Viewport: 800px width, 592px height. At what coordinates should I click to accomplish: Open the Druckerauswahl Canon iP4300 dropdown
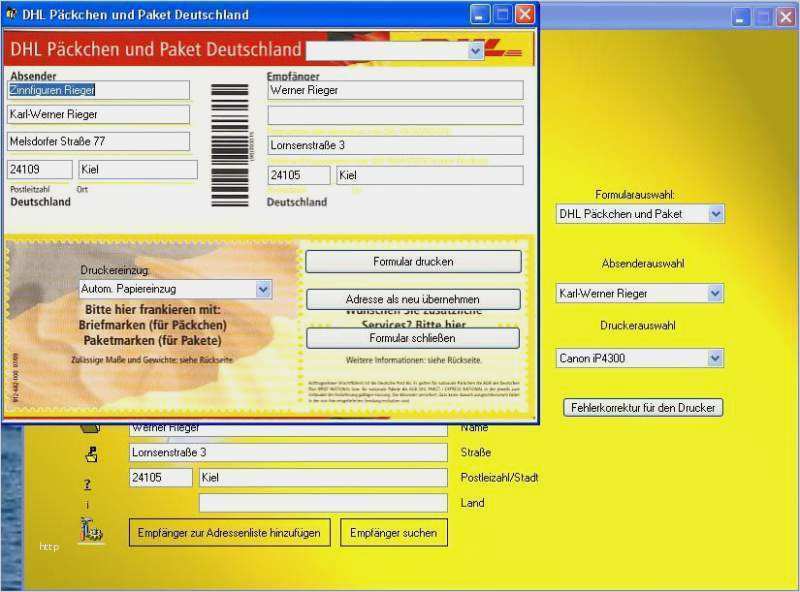(715, 358)
